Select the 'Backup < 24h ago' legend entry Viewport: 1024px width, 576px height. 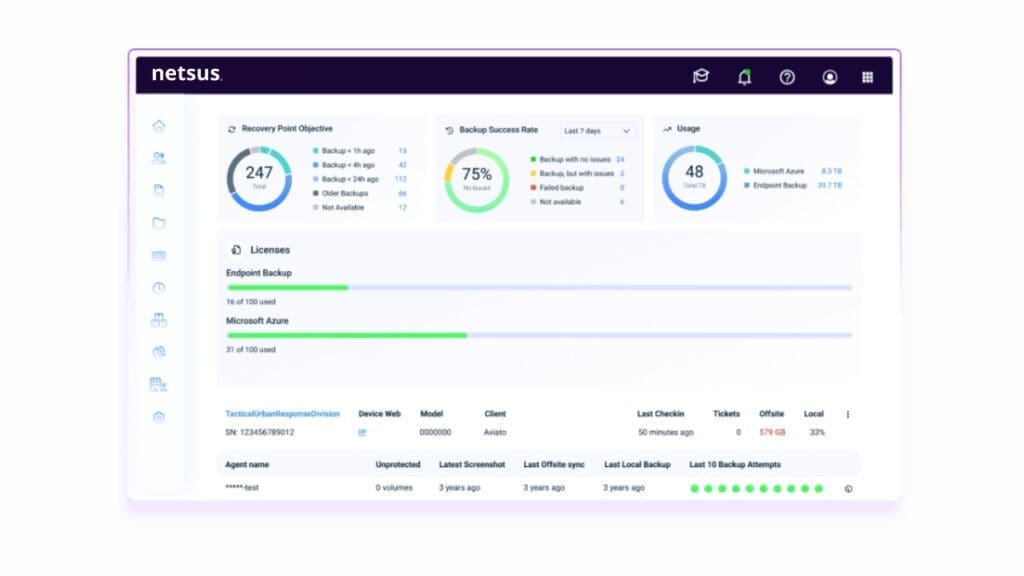pyautogui.click(x=360, y=179)
